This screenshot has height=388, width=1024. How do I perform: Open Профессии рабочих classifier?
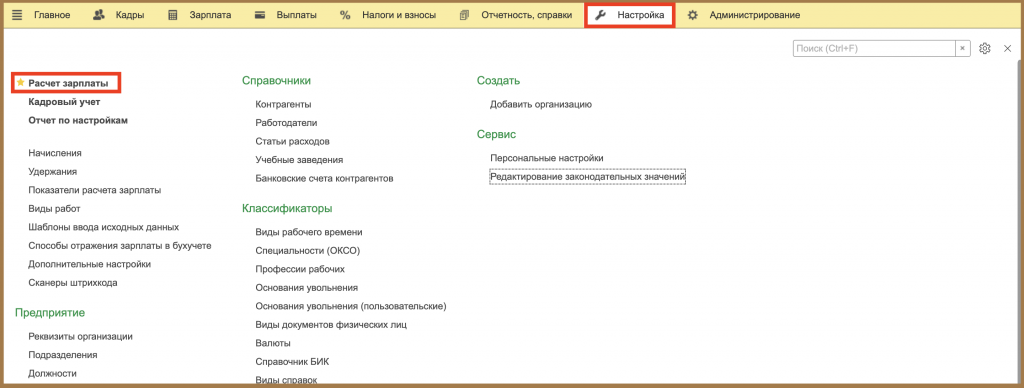click(x=300, y=269)
